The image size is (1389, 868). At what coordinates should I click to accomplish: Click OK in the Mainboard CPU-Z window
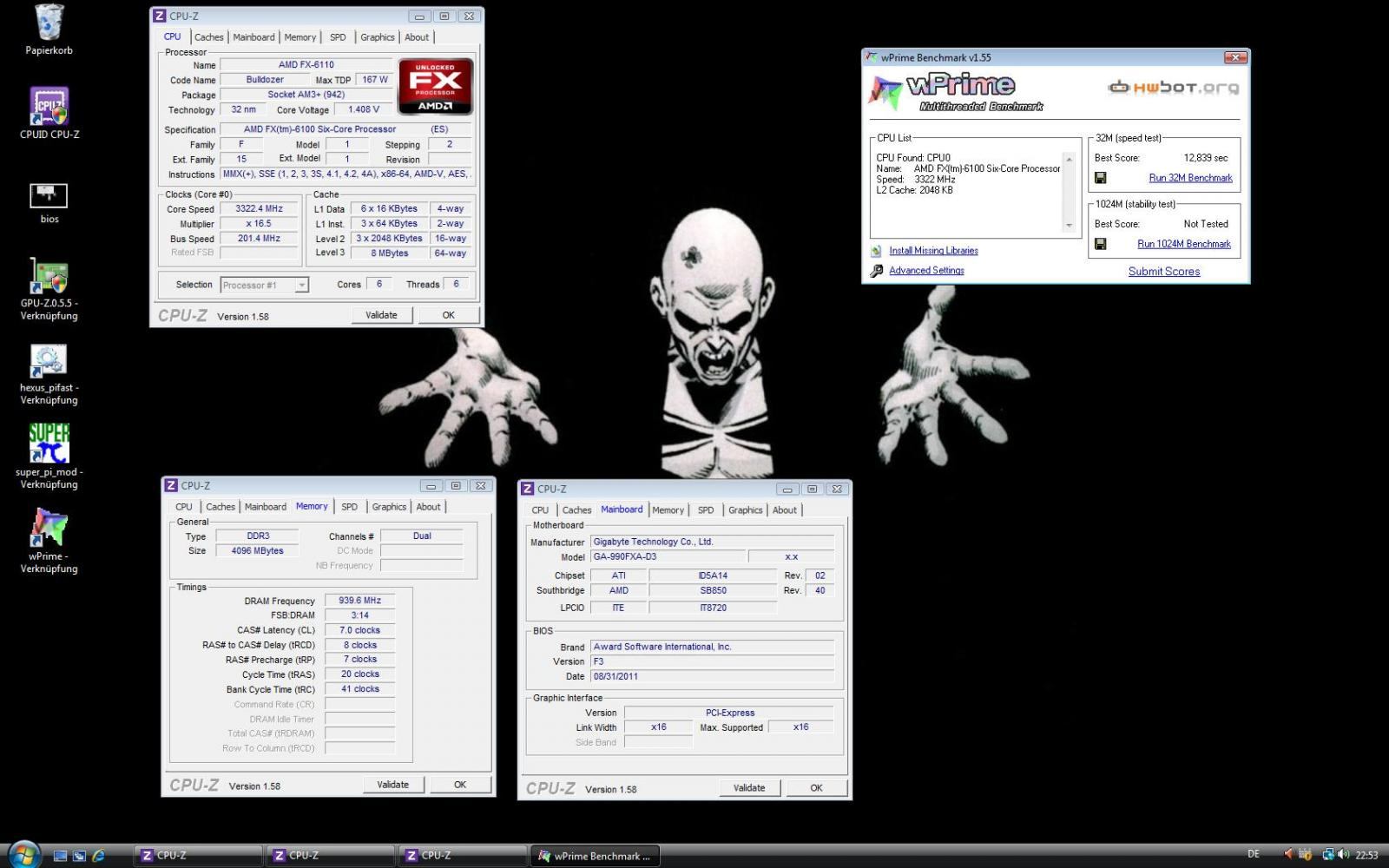pos(817,788)
